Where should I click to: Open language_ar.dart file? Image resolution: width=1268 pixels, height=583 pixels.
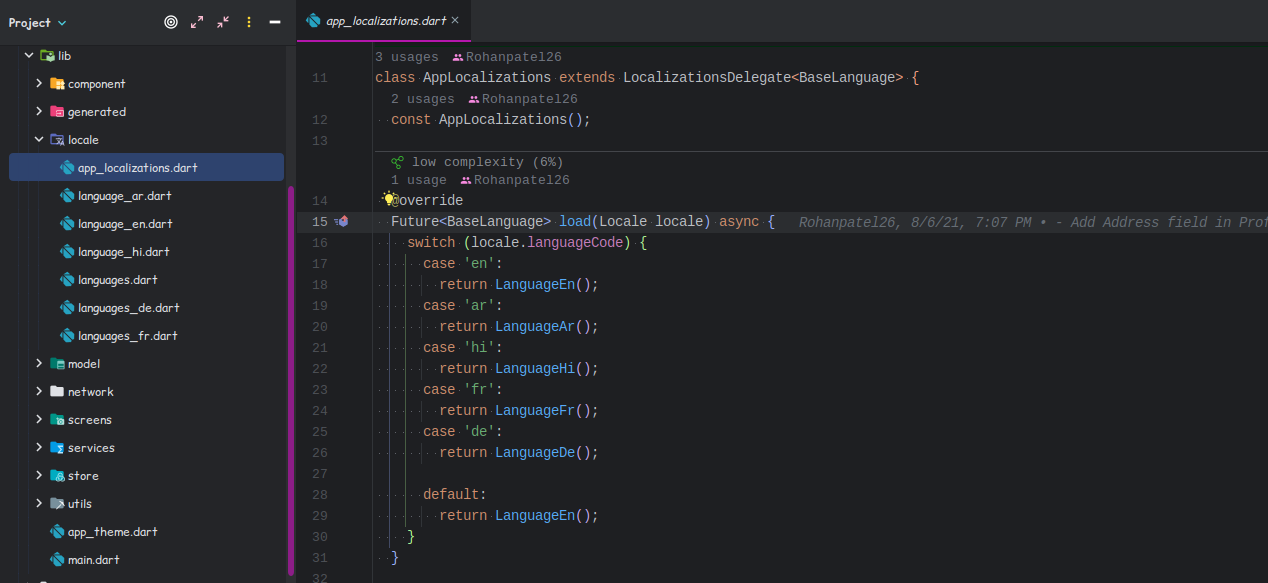tap(125, 196)
